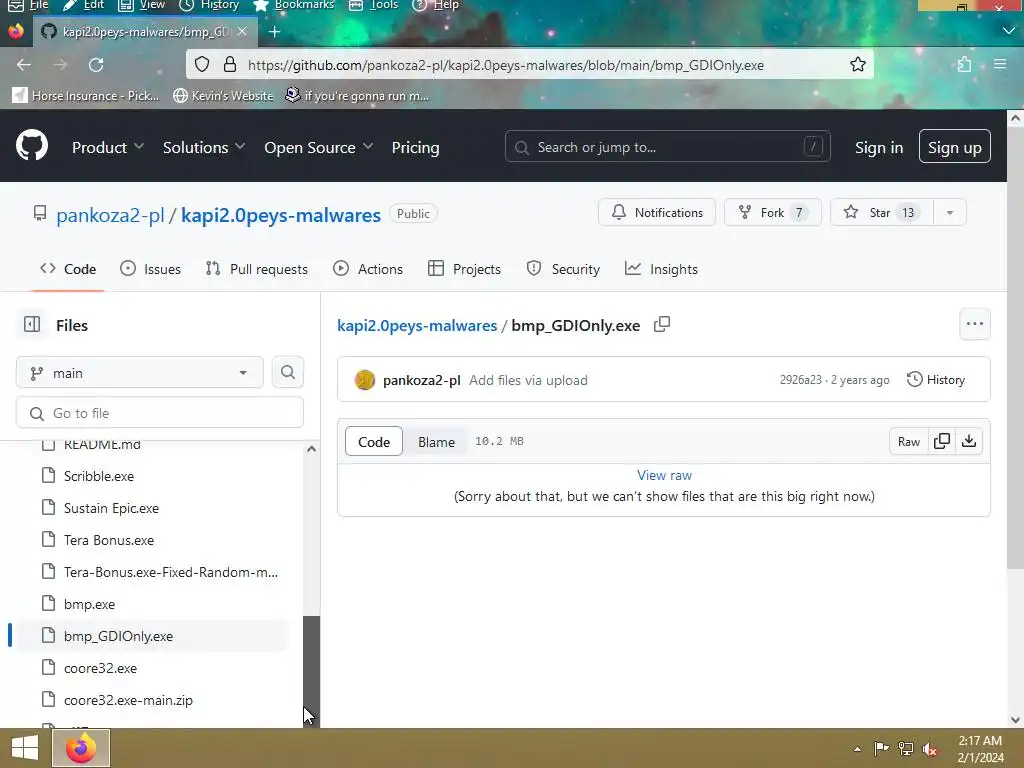Viewport: 1024px width, 768px height.
Task: Click the Sign up button
Action: click(954, 146)
